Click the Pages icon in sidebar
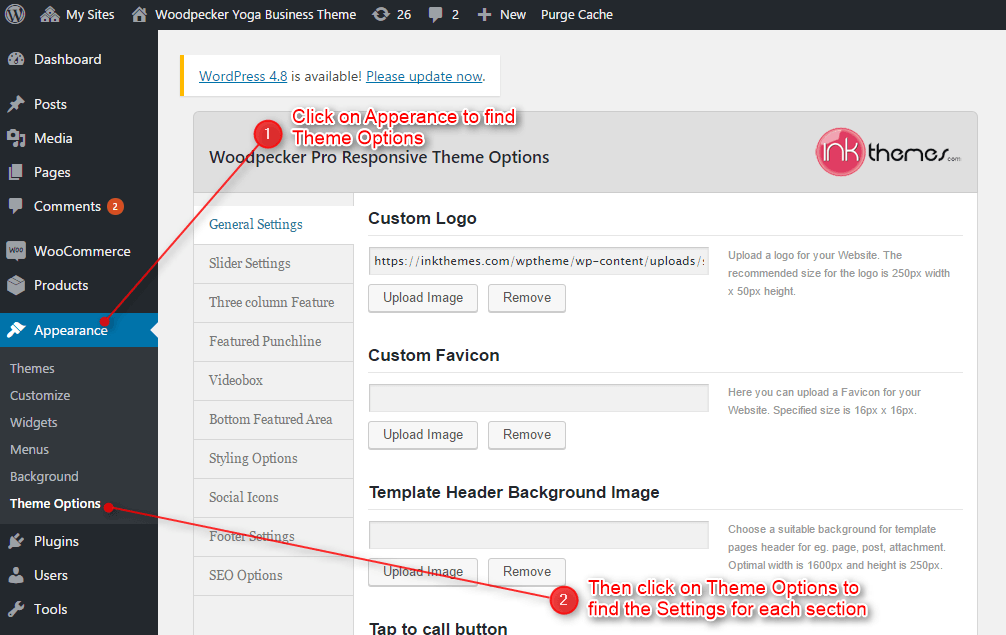Viewport: 1006px width, 635px height. coord(16,172)
